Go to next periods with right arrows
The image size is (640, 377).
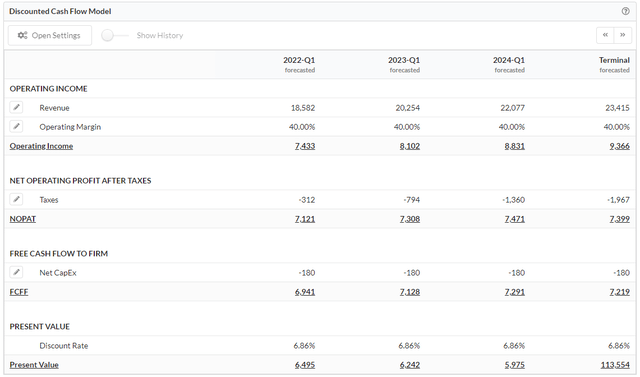(x=623, y=35)
